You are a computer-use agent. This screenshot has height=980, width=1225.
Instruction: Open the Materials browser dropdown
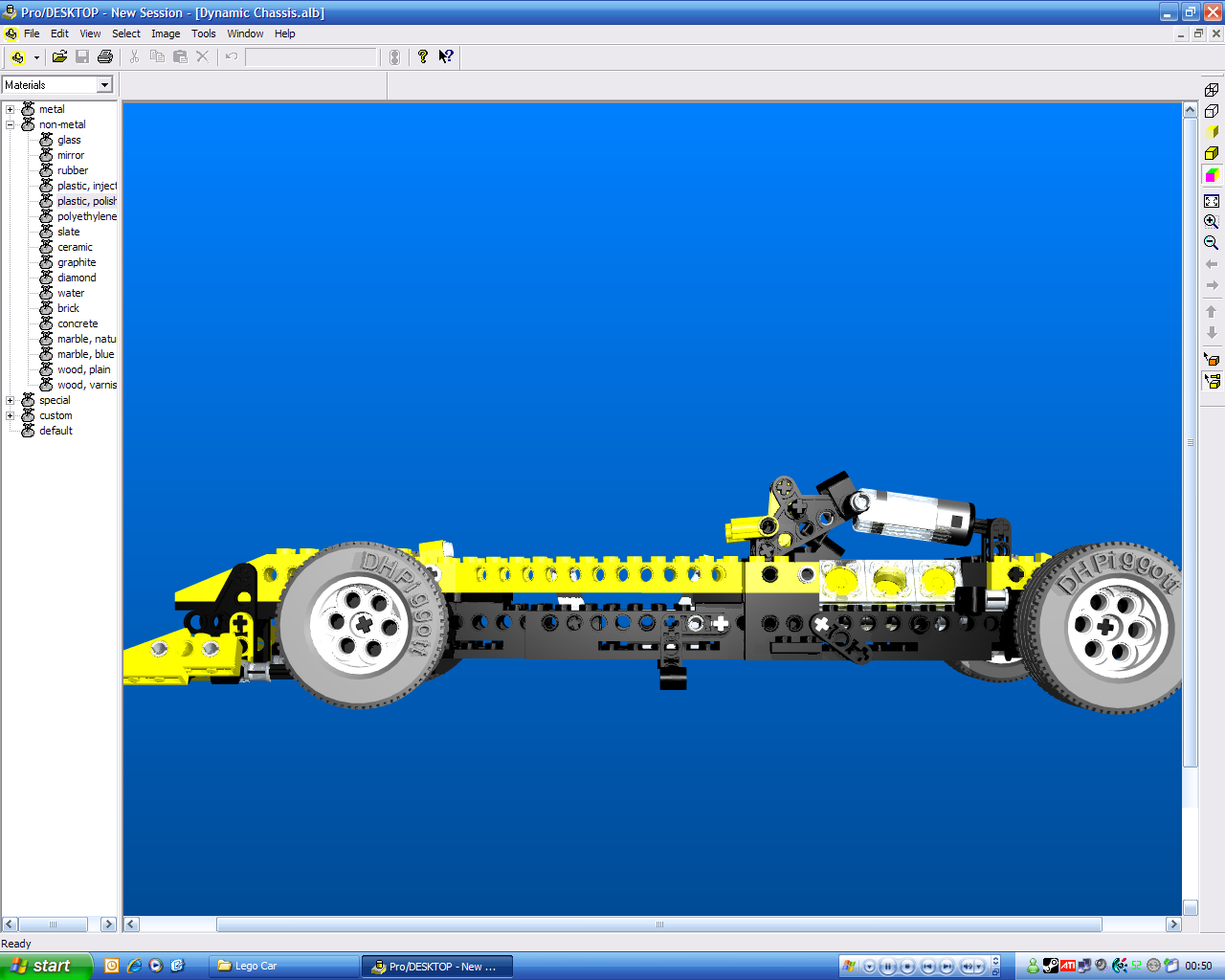104,85
